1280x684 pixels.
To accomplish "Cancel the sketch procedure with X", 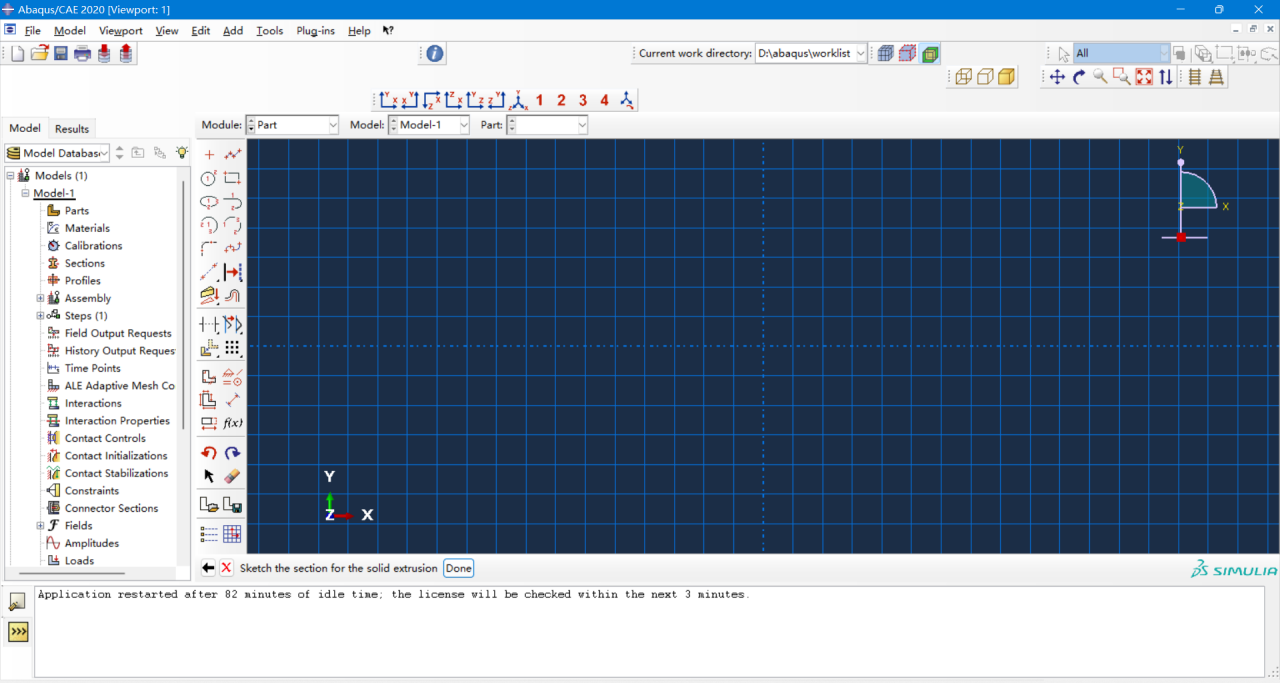I will tap(226, 568).
